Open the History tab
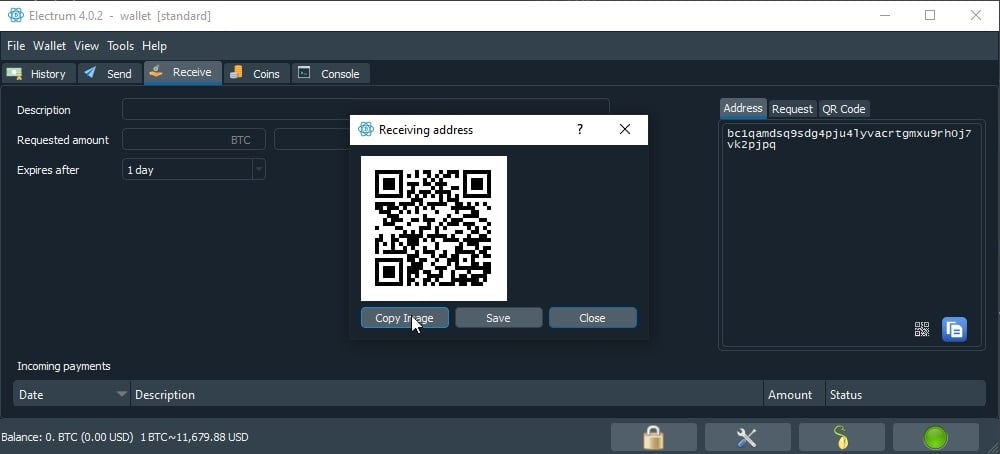The height and width of the screenshot is (454, 1000). [38, 73]
